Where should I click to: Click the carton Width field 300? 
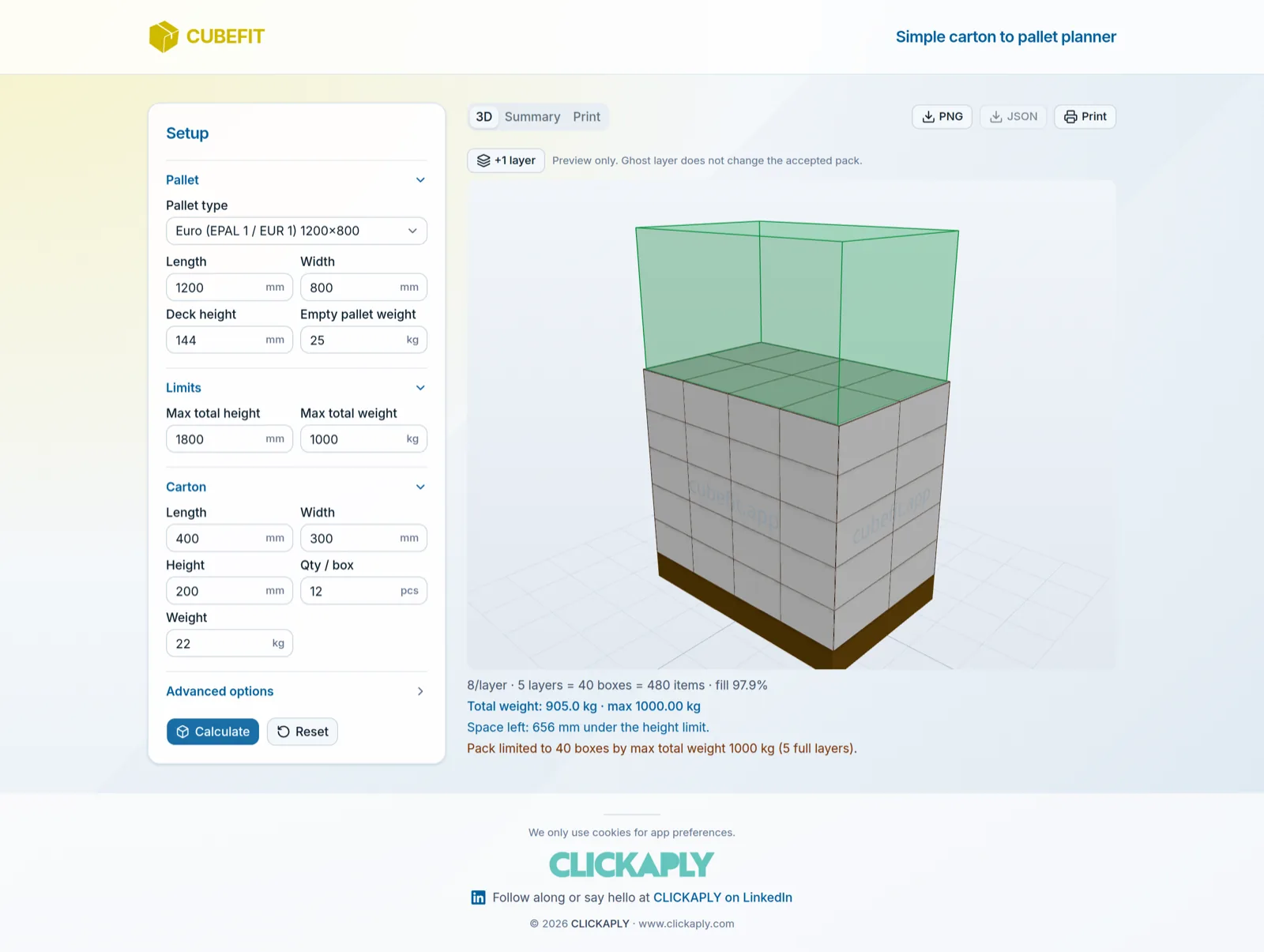pos(363,539)
